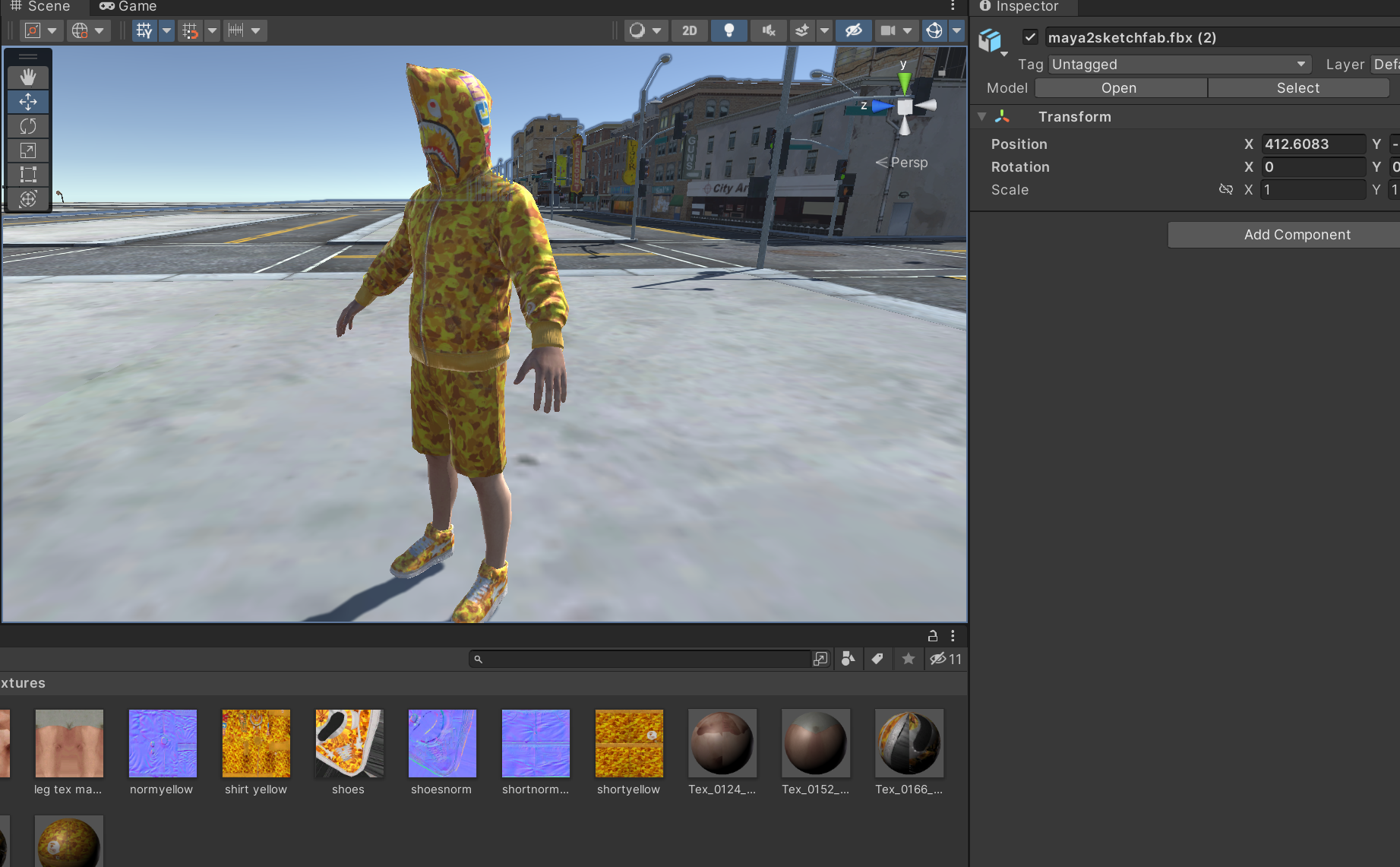Select the Rect transform tool
The height and width of the screenshot is (867, 1400).
[28, 175]
